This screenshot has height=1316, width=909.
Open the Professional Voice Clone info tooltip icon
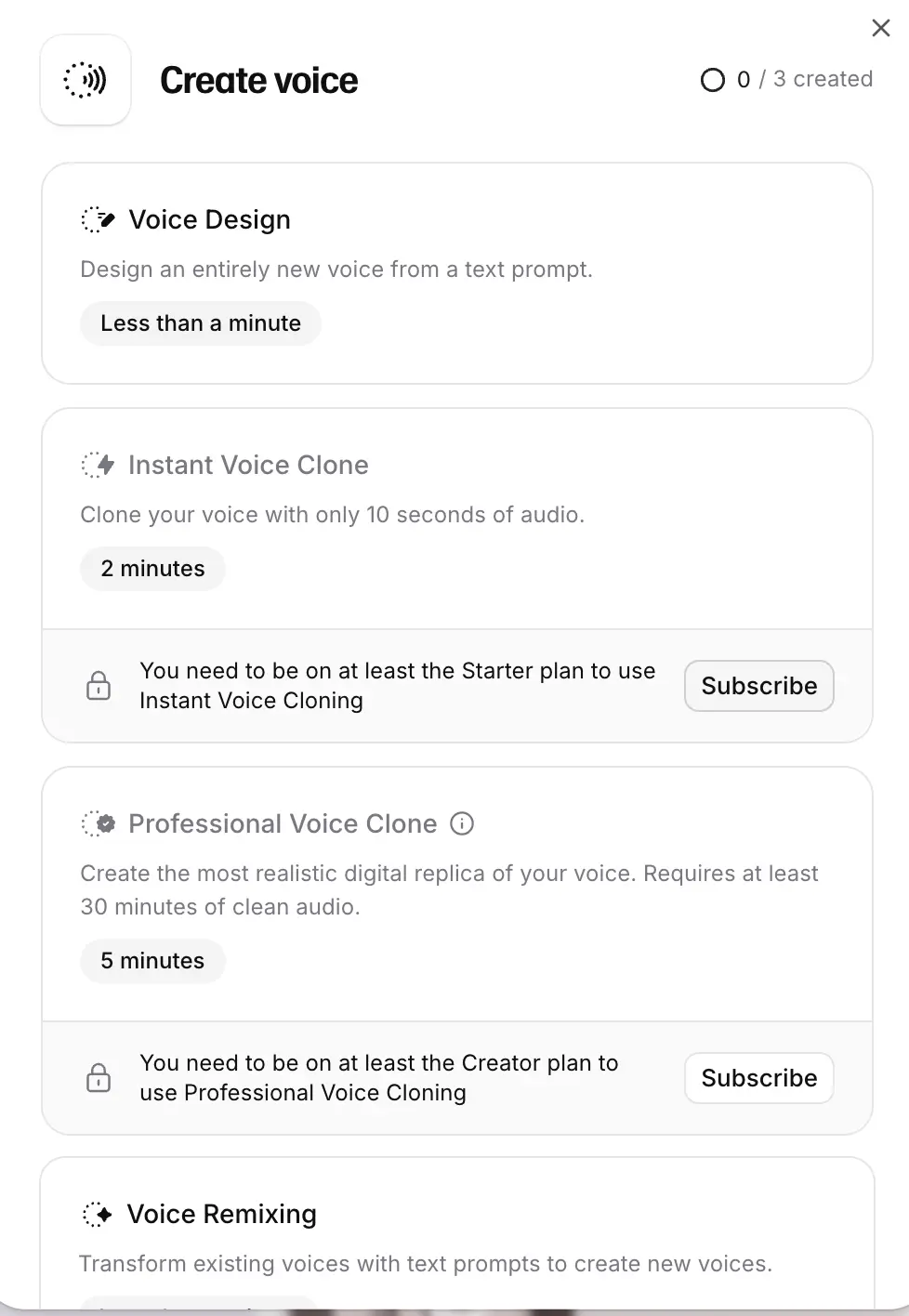[x=462, y=823]
